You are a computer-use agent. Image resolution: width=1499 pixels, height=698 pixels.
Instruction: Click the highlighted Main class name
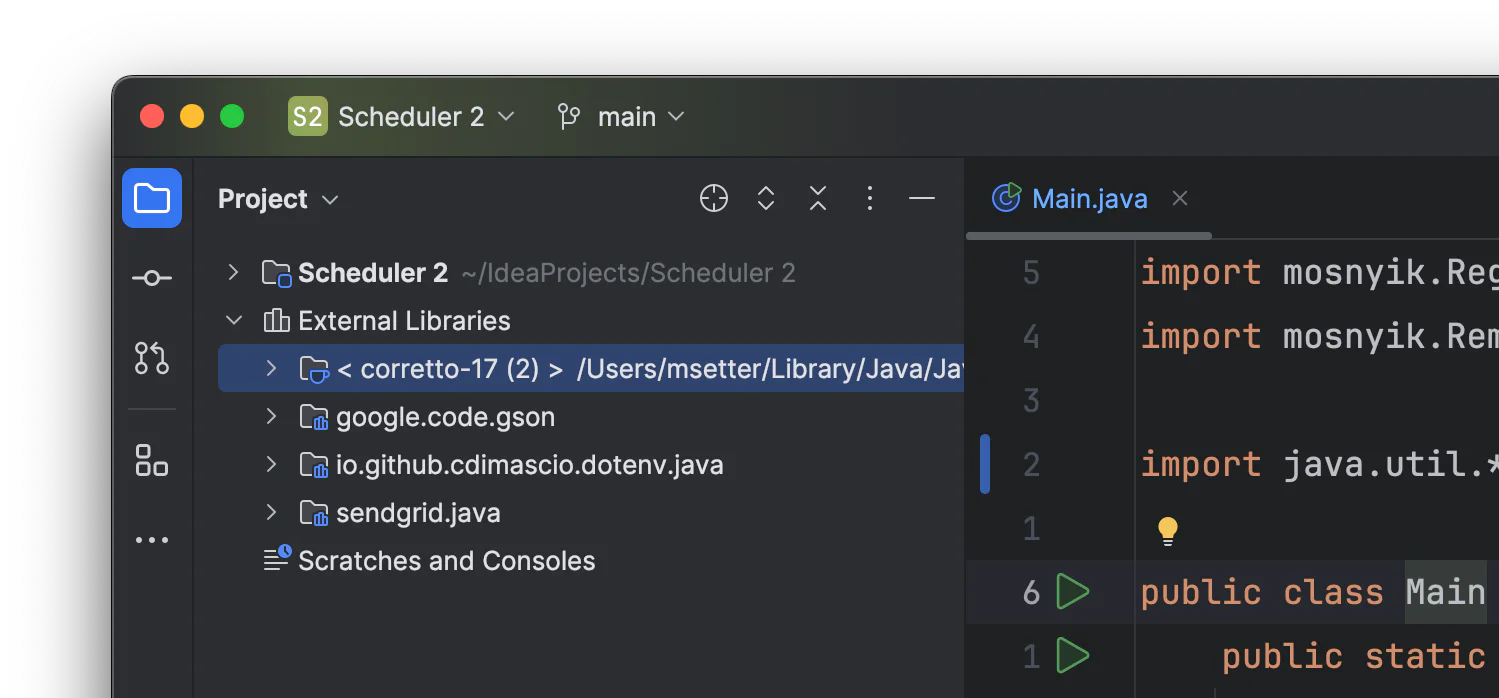point(1446,592)
